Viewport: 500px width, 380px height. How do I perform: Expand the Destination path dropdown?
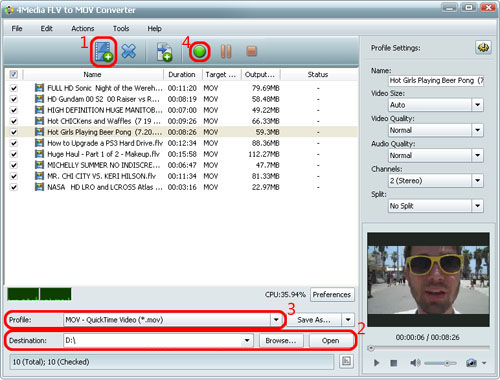pos(247,341)
